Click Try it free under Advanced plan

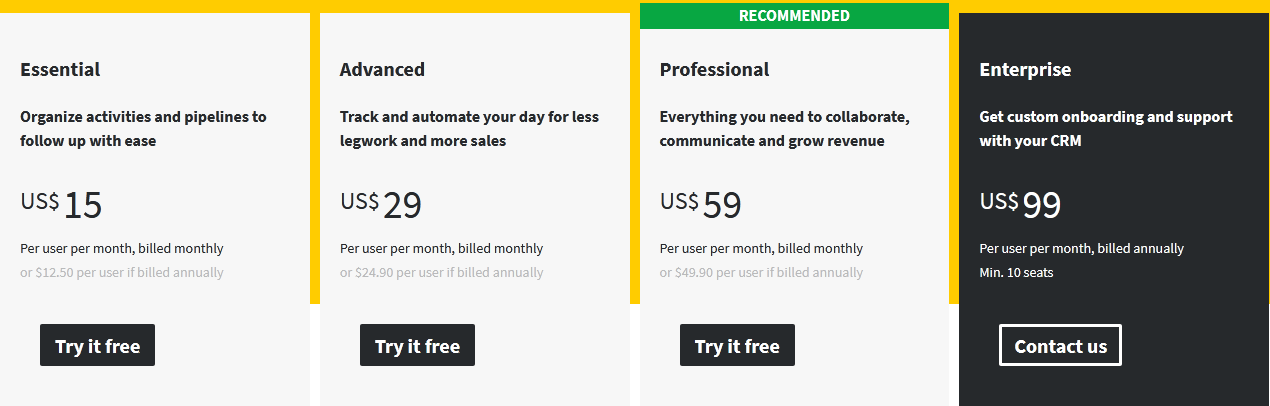[x=417, y=346]
